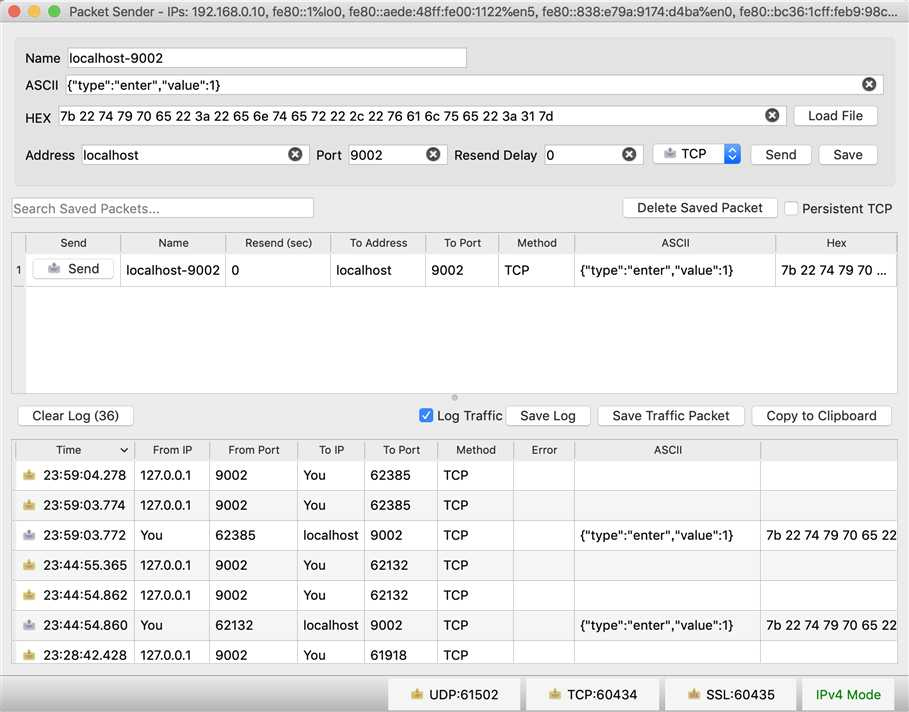Click the Resend (sec) column header
Image resolution: width=909 pixels, height=712 pixels.
click(x=278, y=243)
